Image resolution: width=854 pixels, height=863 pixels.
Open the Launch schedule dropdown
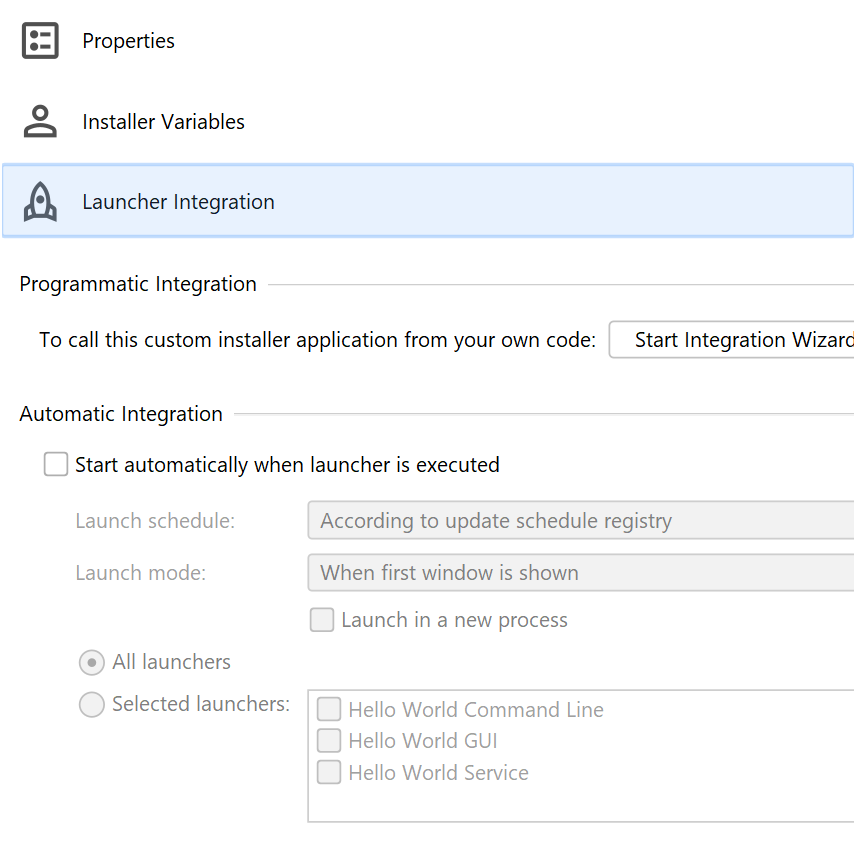click(x=580, y=521)
